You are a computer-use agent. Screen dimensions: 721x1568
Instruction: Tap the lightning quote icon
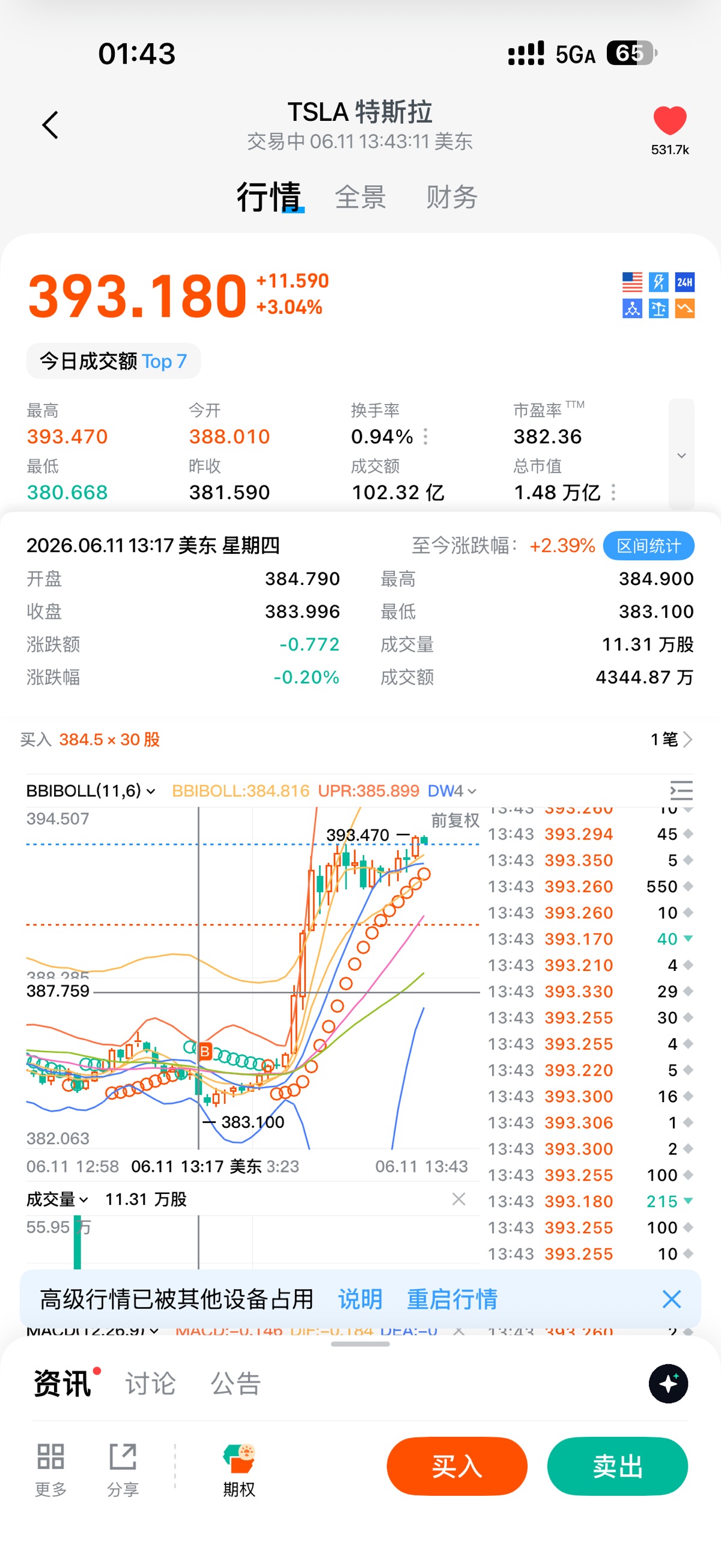(659, 282)
